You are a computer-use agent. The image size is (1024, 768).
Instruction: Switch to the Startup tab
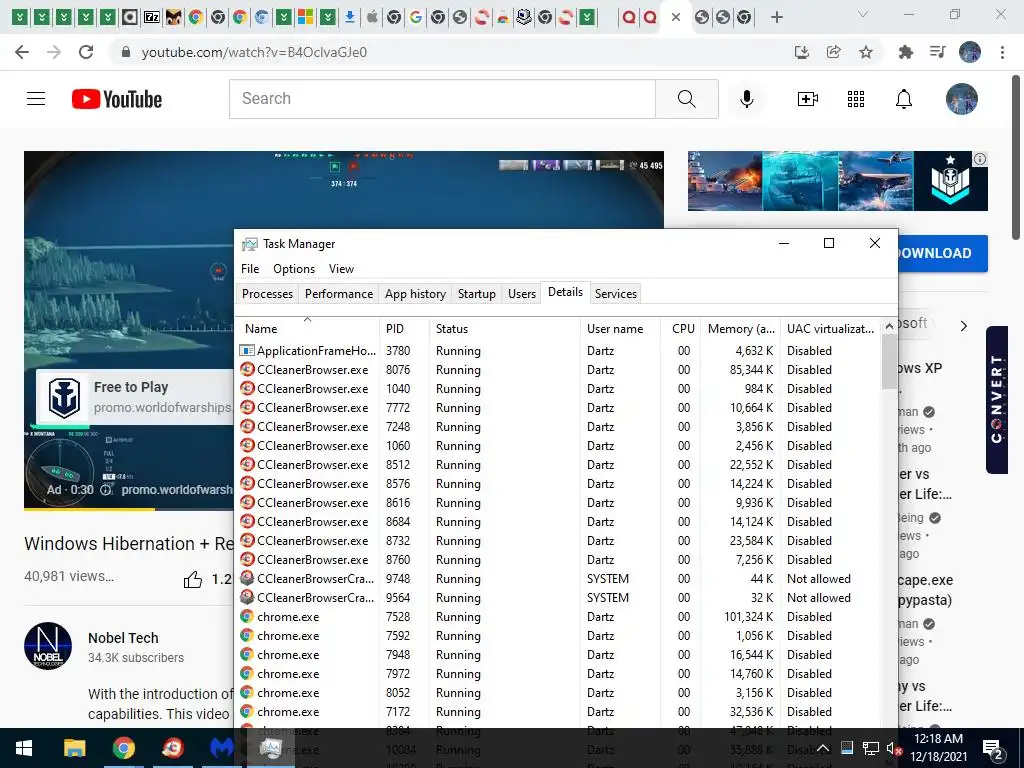pos(477,294)
